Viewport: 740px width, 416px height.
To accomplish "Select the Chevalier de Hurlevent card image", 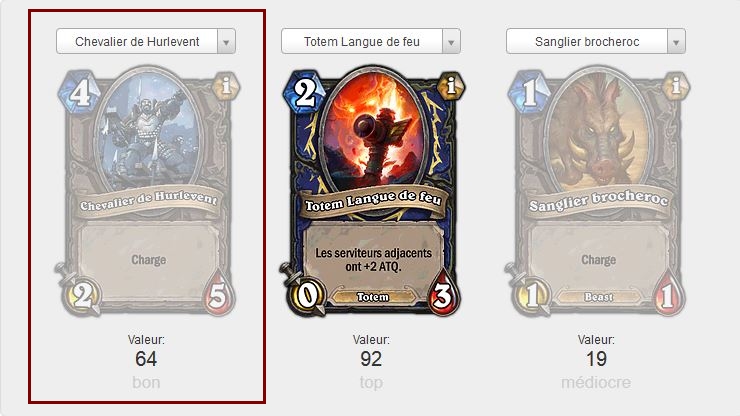I will 147,192.
